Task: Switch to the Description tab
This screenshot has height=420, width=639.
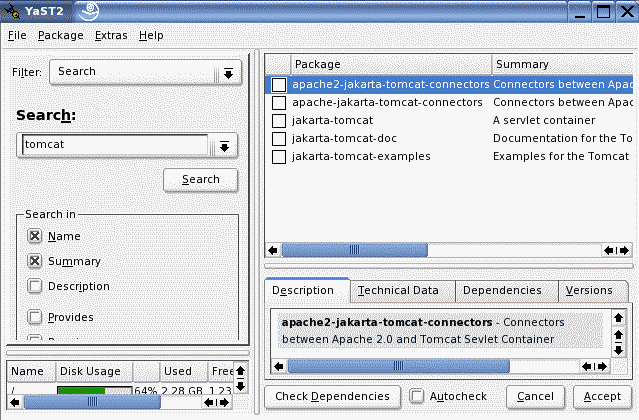Action: coord(307,290)
